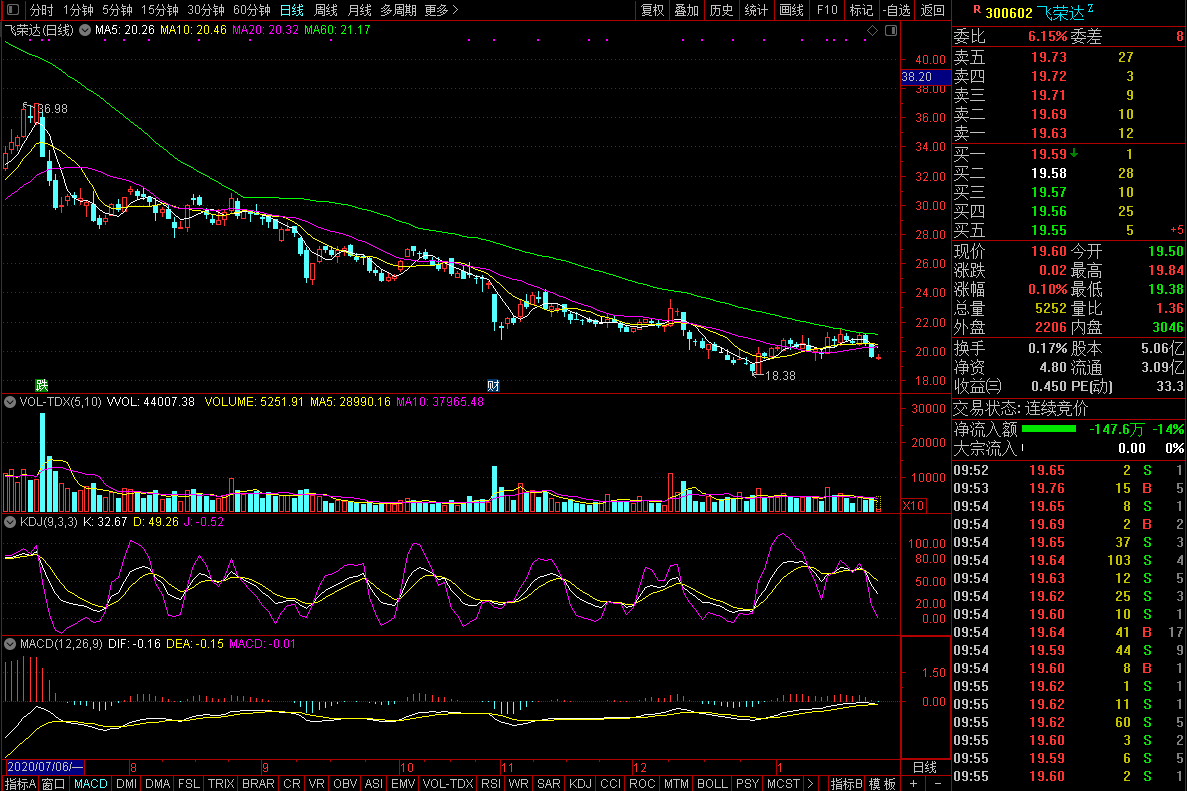The image size is (1187, 791).
Task: Click the 返回 back button
Action: click(933, 10)
